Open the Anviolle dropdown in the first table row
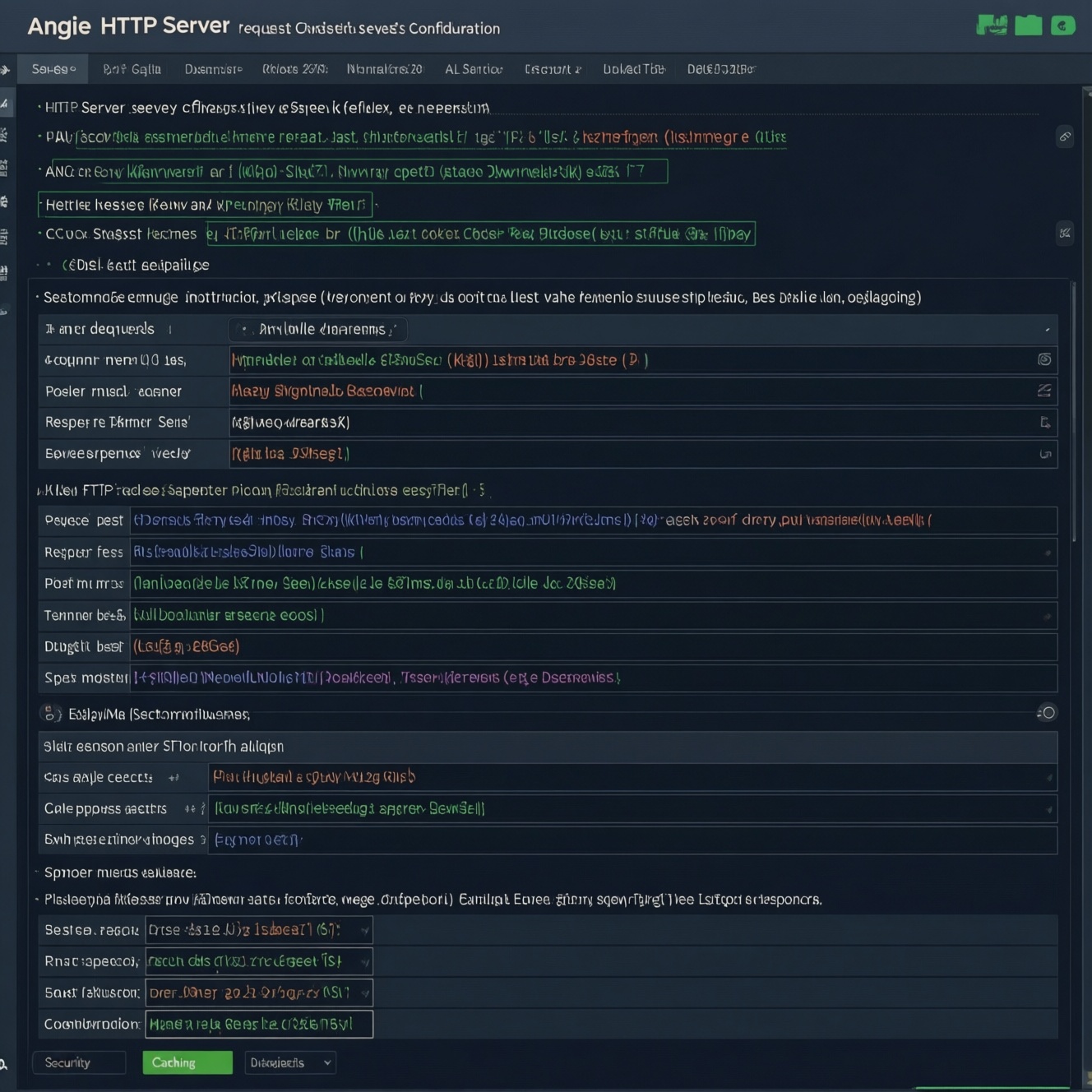 [317, 329]
